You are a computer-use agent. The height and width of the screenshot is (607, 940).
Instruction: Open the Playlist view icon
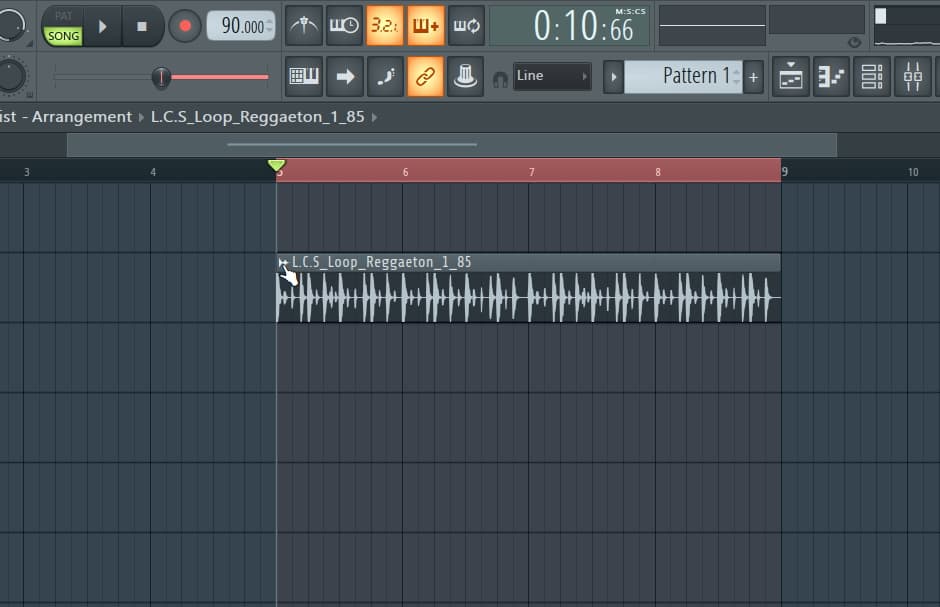pos(791,76)
